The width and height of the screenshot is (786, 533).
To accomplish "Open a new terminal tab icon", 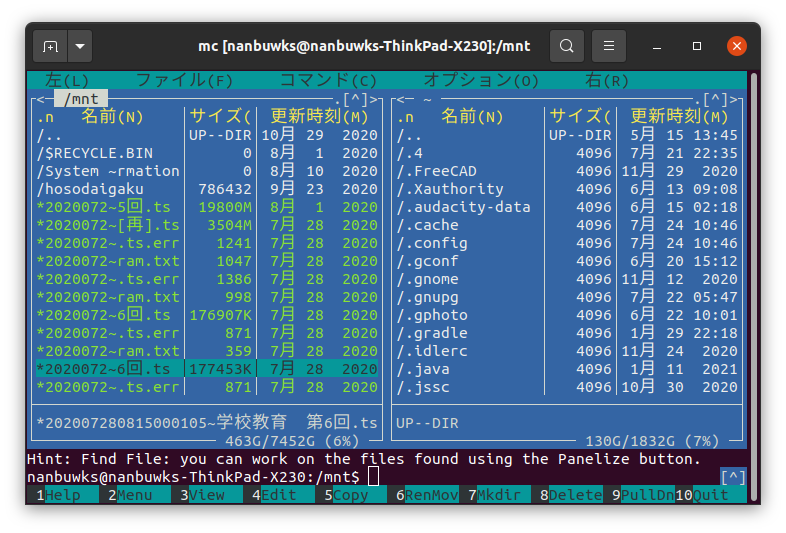I will point(50,47).
